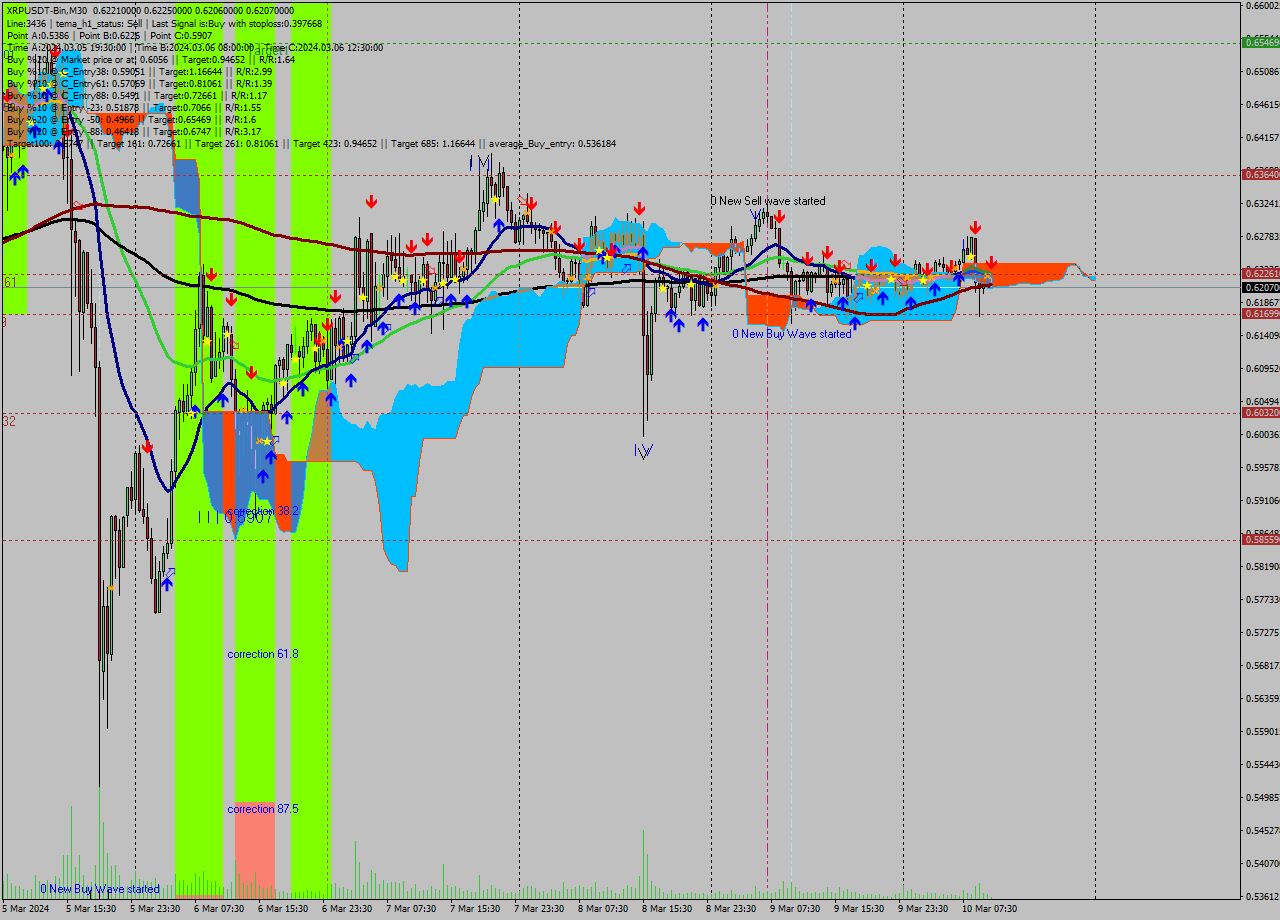Viewport: 1280px width, 920px height.
Task: Click the '8 Mar 23:30' time label
Action: point(731,909)
